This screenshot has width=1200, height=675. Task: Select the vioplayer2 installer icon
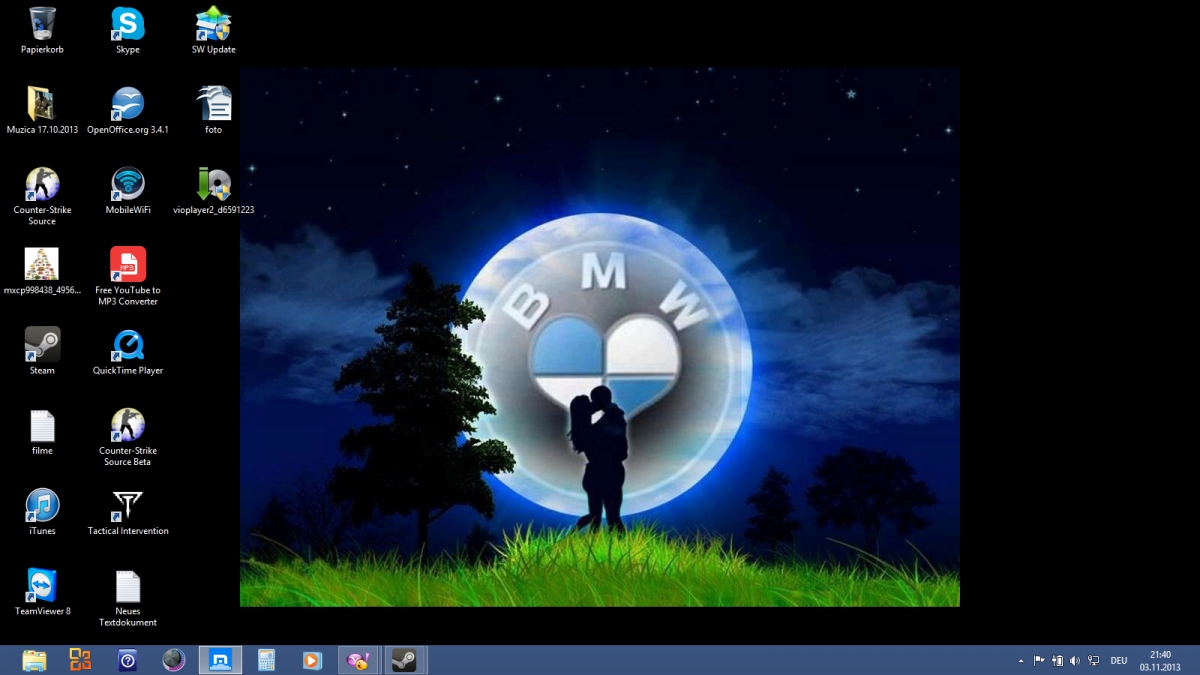coord(214,191)
